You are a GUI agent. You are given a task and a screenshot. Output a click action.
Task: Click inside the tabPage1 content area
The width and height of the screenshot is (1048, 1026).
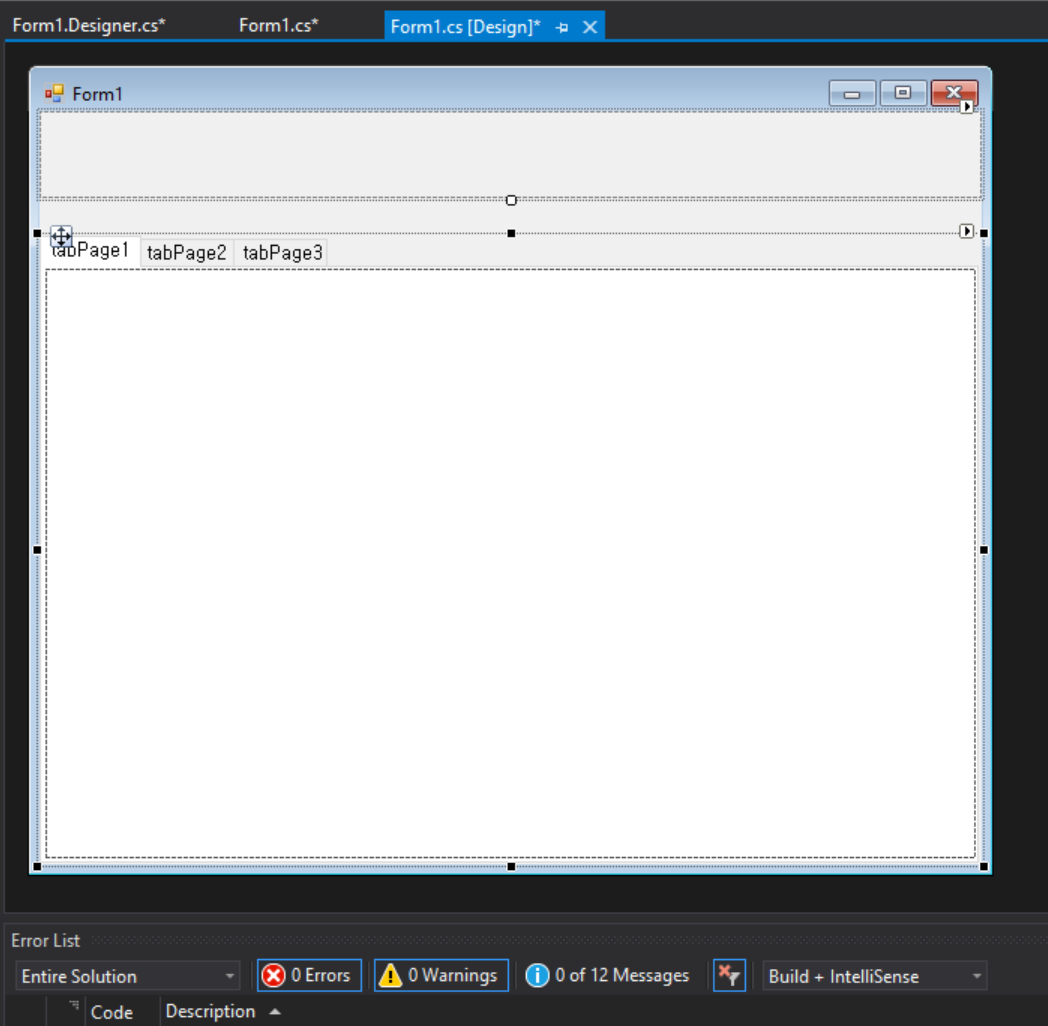point(511,563)
